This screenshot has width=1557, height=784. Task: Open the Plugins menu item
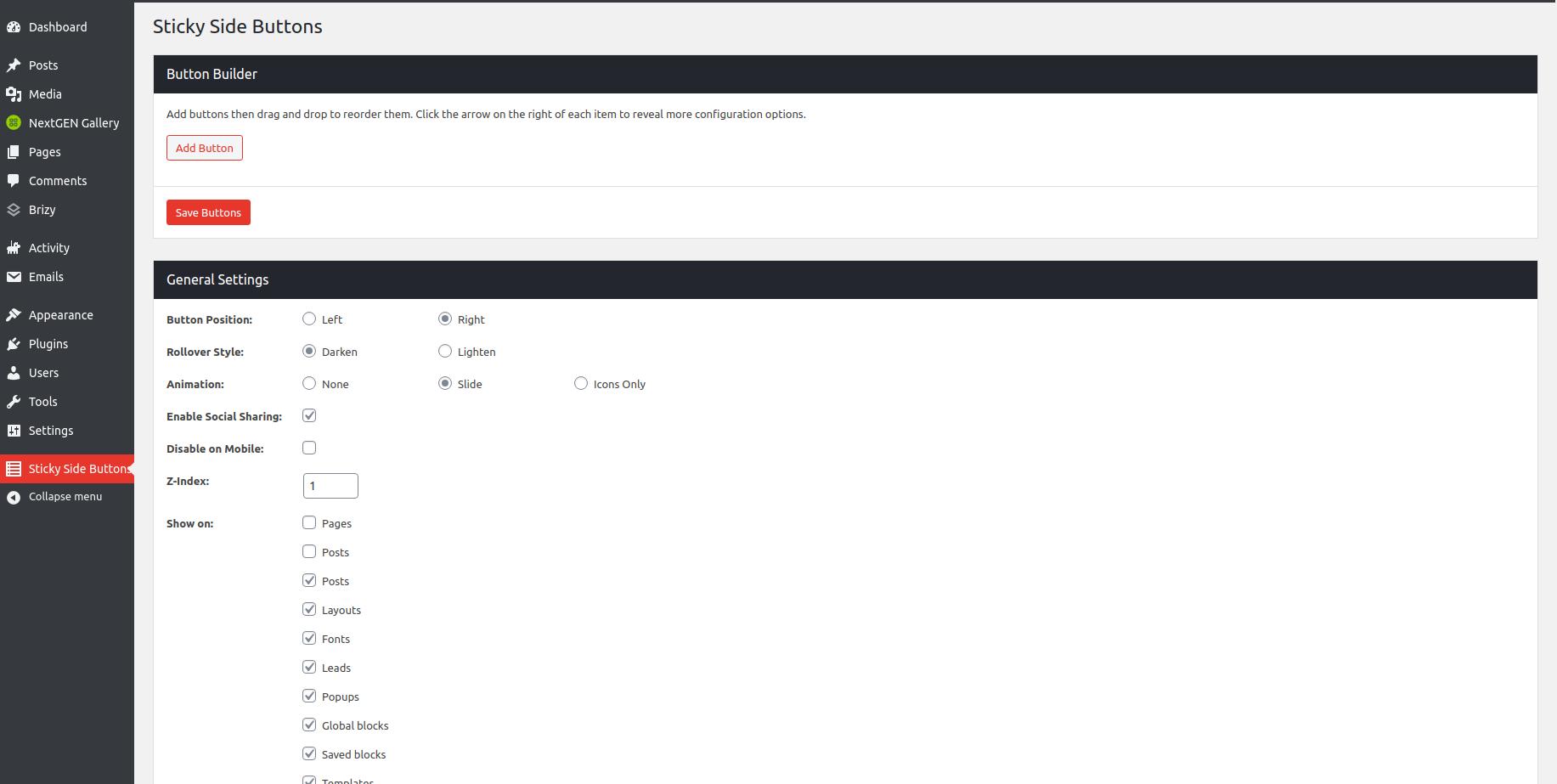(67, 344)
